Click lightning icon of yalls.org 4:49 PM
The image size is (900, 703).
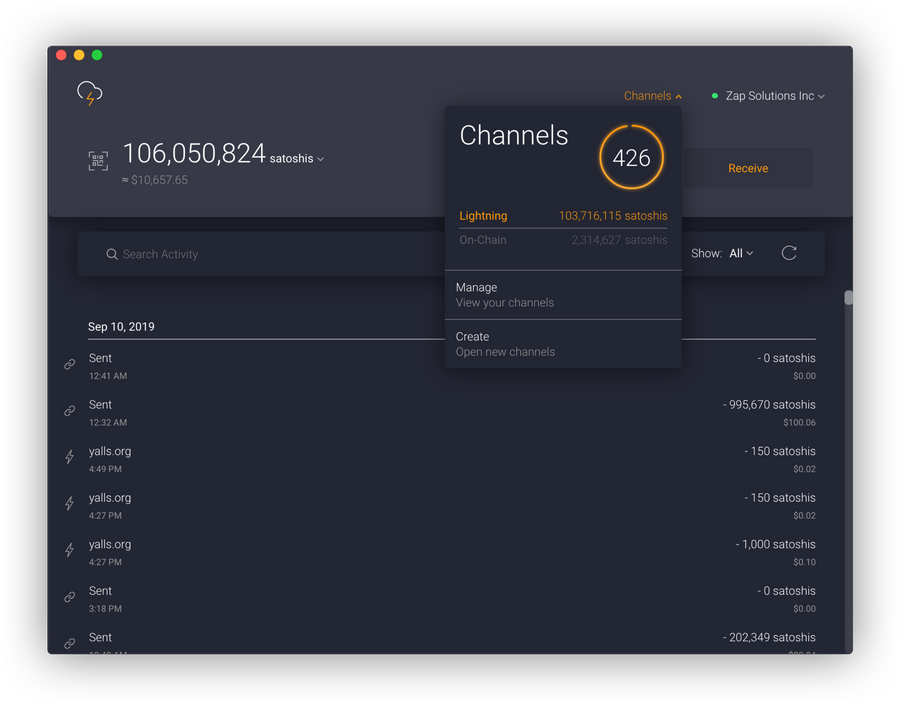[69, 457]
